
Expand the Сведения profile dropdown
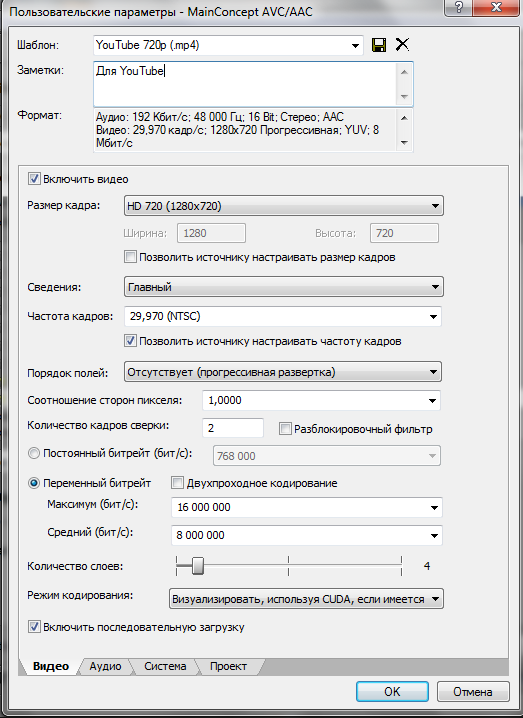click(x=283, y=287)
